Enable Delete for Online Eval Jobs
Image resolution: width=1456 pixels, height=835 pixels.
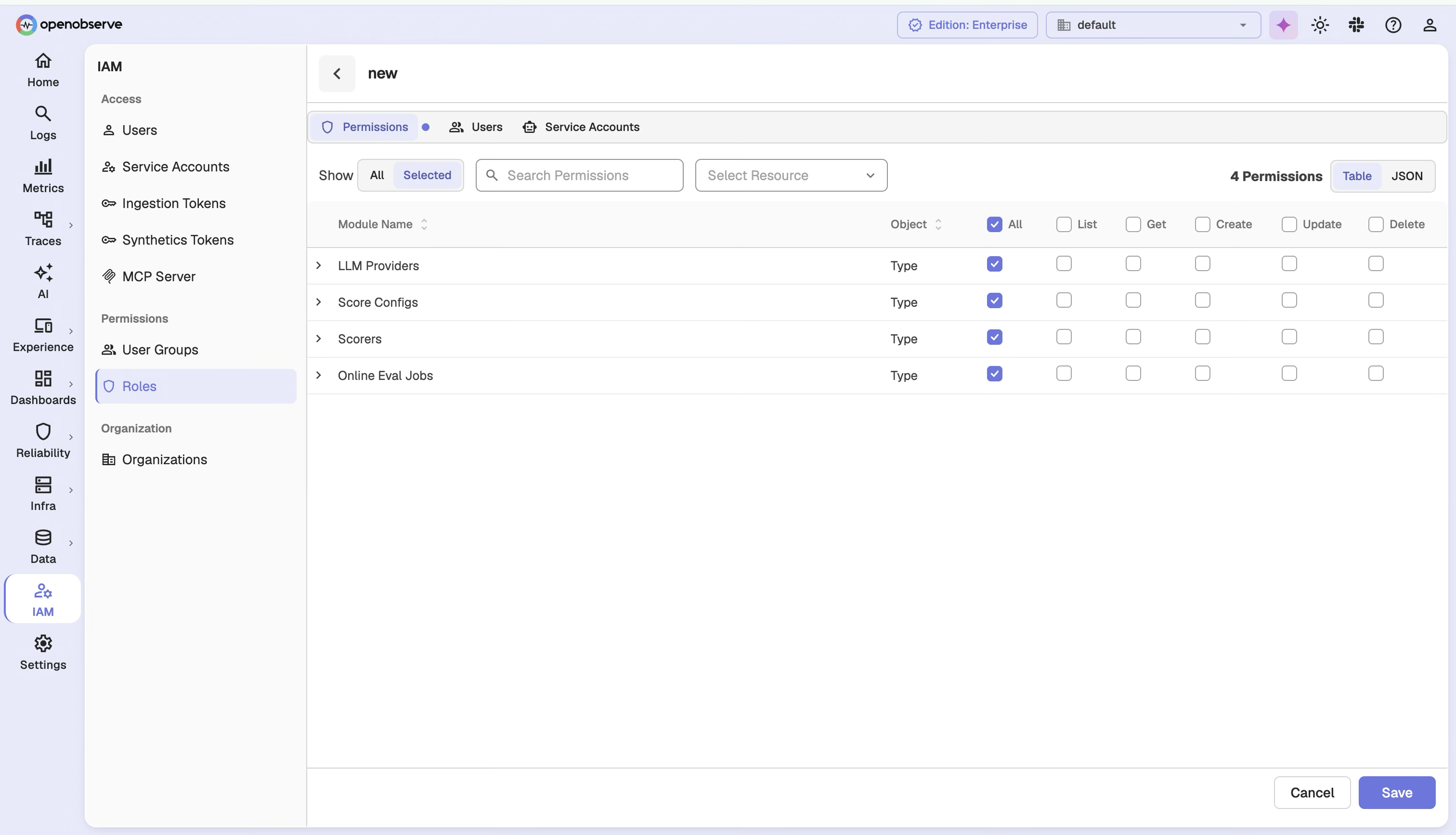click(x=1376, y=374)
